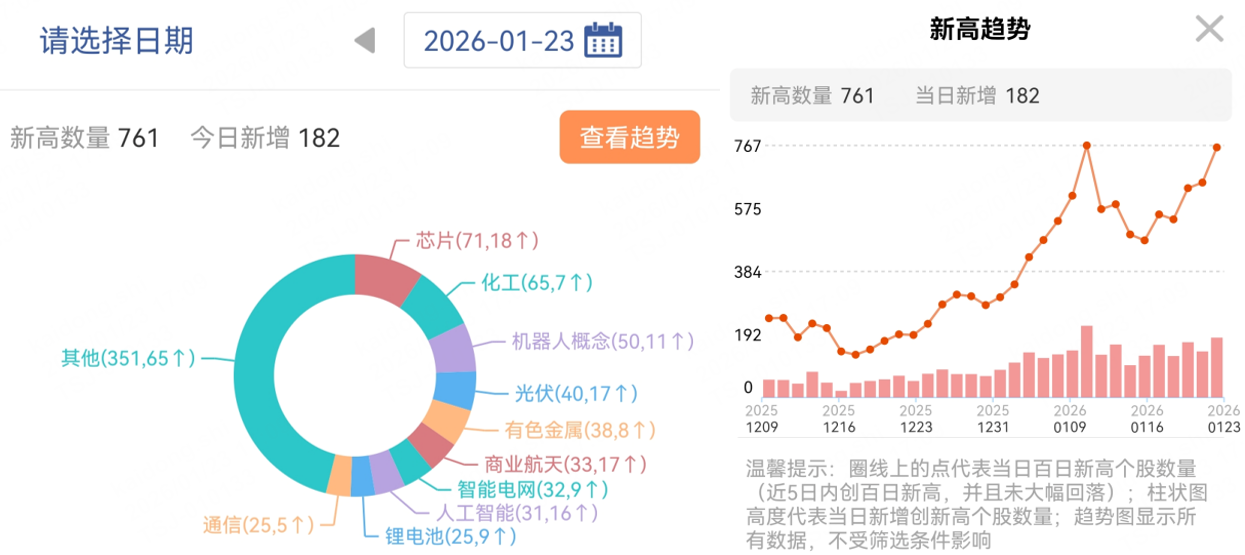This screenshot has width=1245, height=555.
Task: Click the 通信 sector label
Action: click(x=258, y=524)
